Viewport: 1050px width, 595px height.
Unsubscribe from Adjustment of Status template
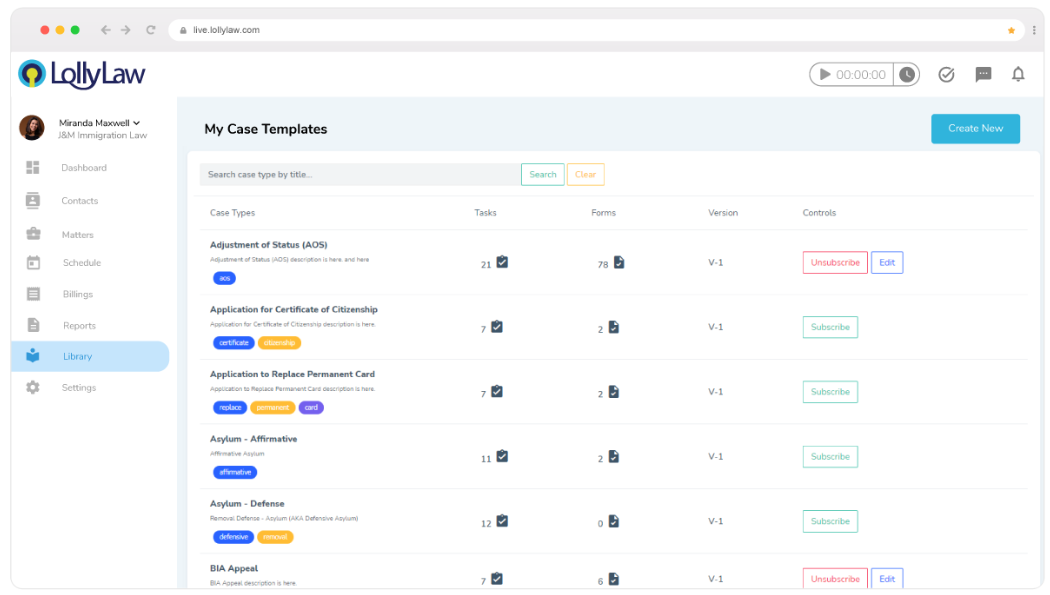(835, 262)
